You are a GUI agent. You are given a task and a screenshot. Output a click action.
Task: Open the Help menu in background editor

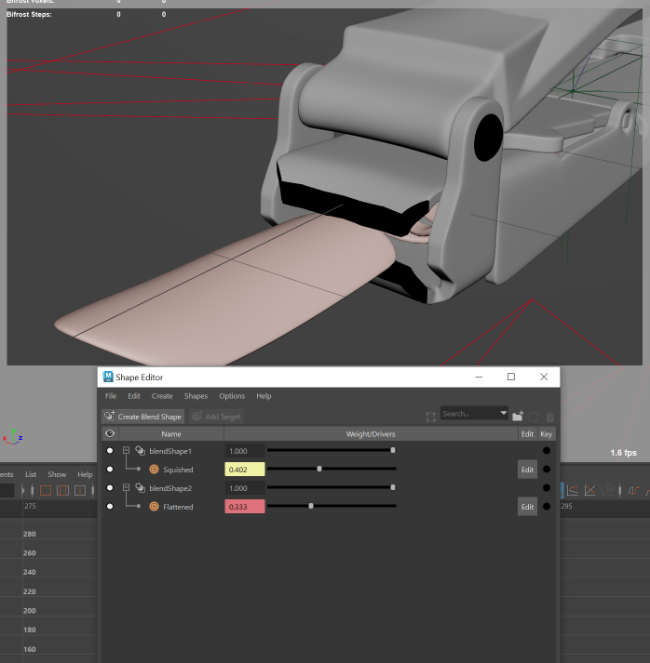tap(85, 474)
